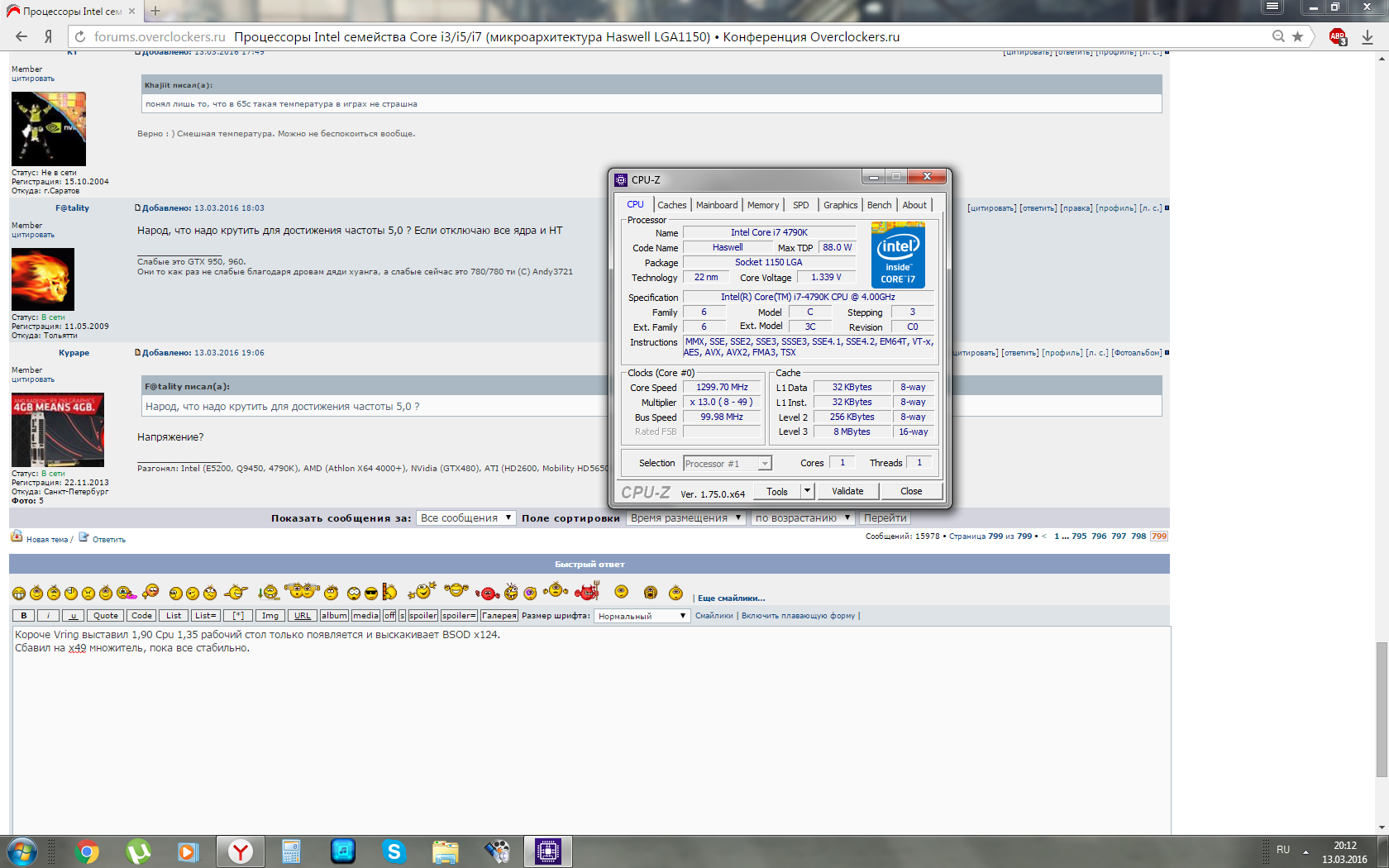Open the Mainboard tab in CPU-Z
This screenshot has width=1389, height=868.
717,205
